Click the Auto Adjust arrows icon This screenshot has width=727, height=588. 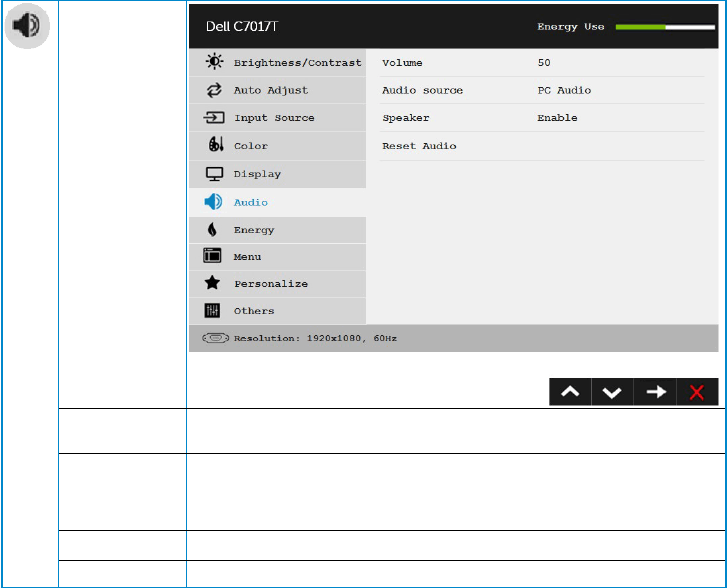tap(214, 90)
